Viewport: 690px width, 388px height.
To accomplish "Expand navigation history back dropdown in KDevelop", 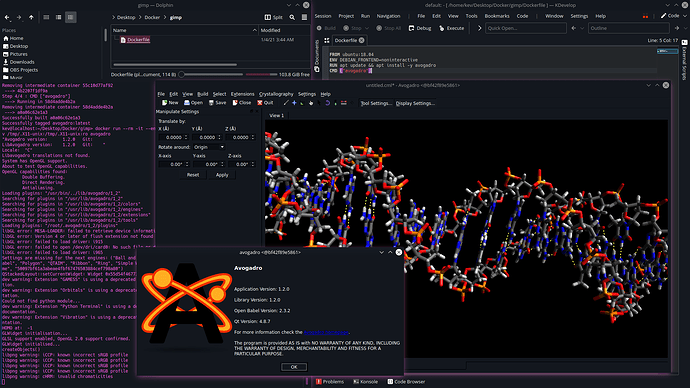I will [582, 28].
